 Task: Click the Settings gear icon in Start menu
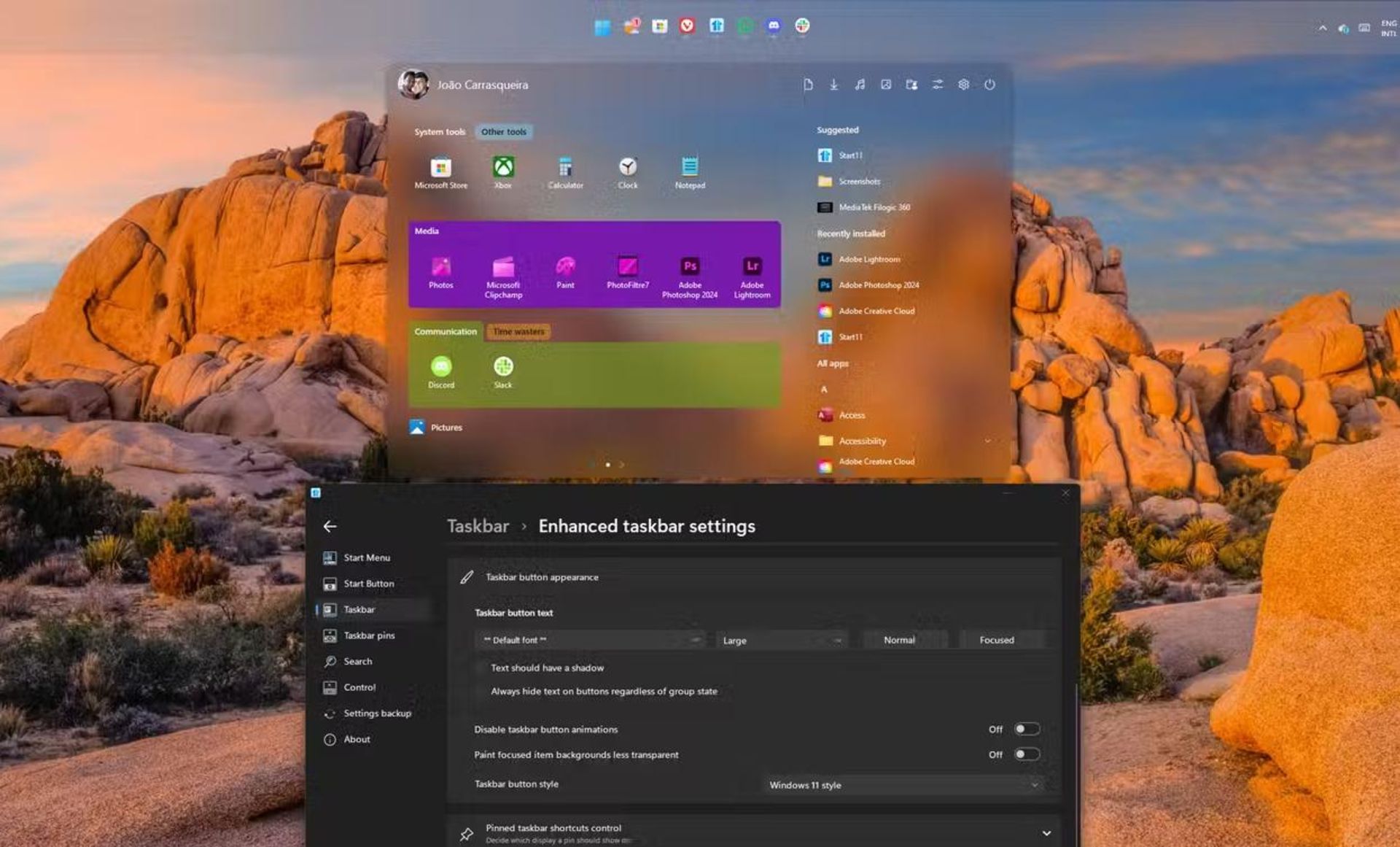(962, 84)
